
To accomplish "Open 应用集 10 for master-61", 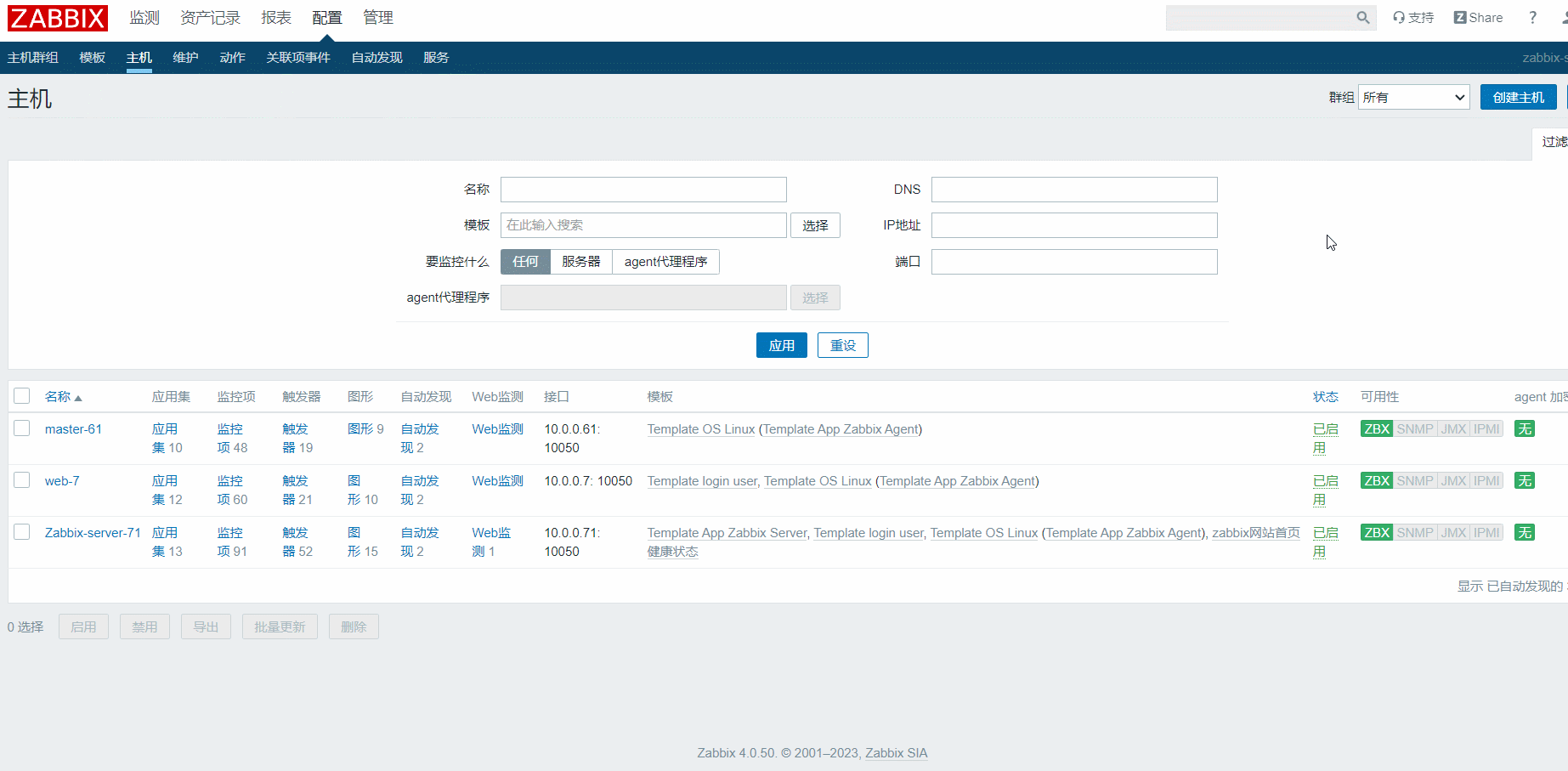I will coord(167,439).
